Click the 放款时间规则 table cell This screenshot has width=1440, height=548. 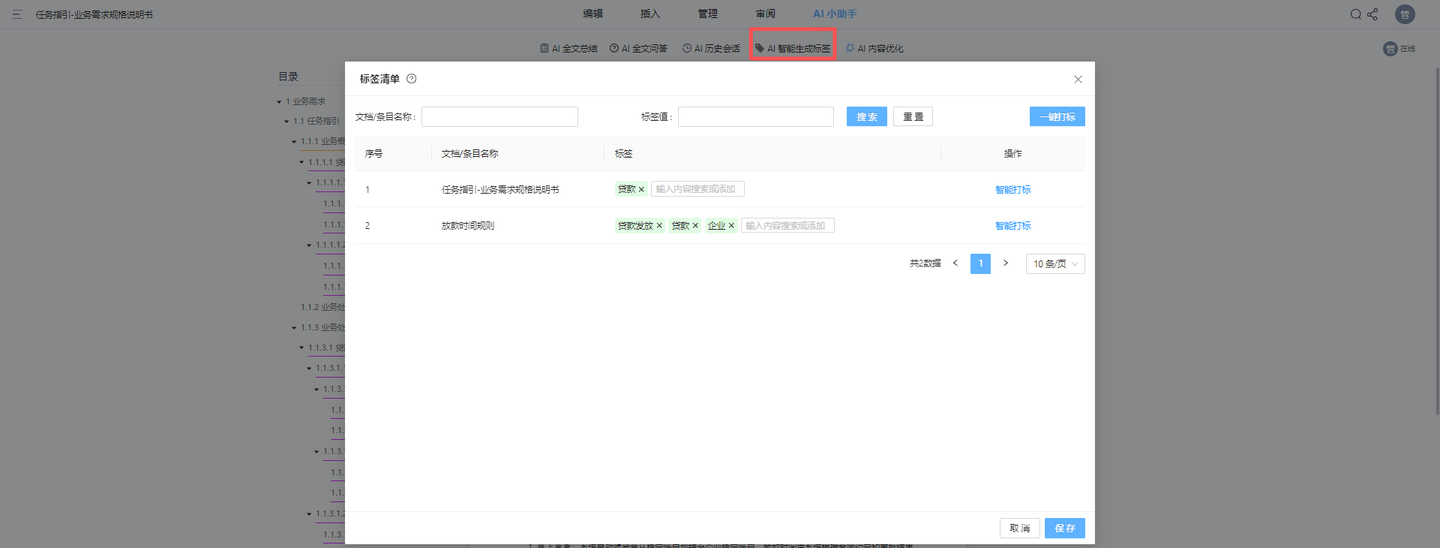468,226
